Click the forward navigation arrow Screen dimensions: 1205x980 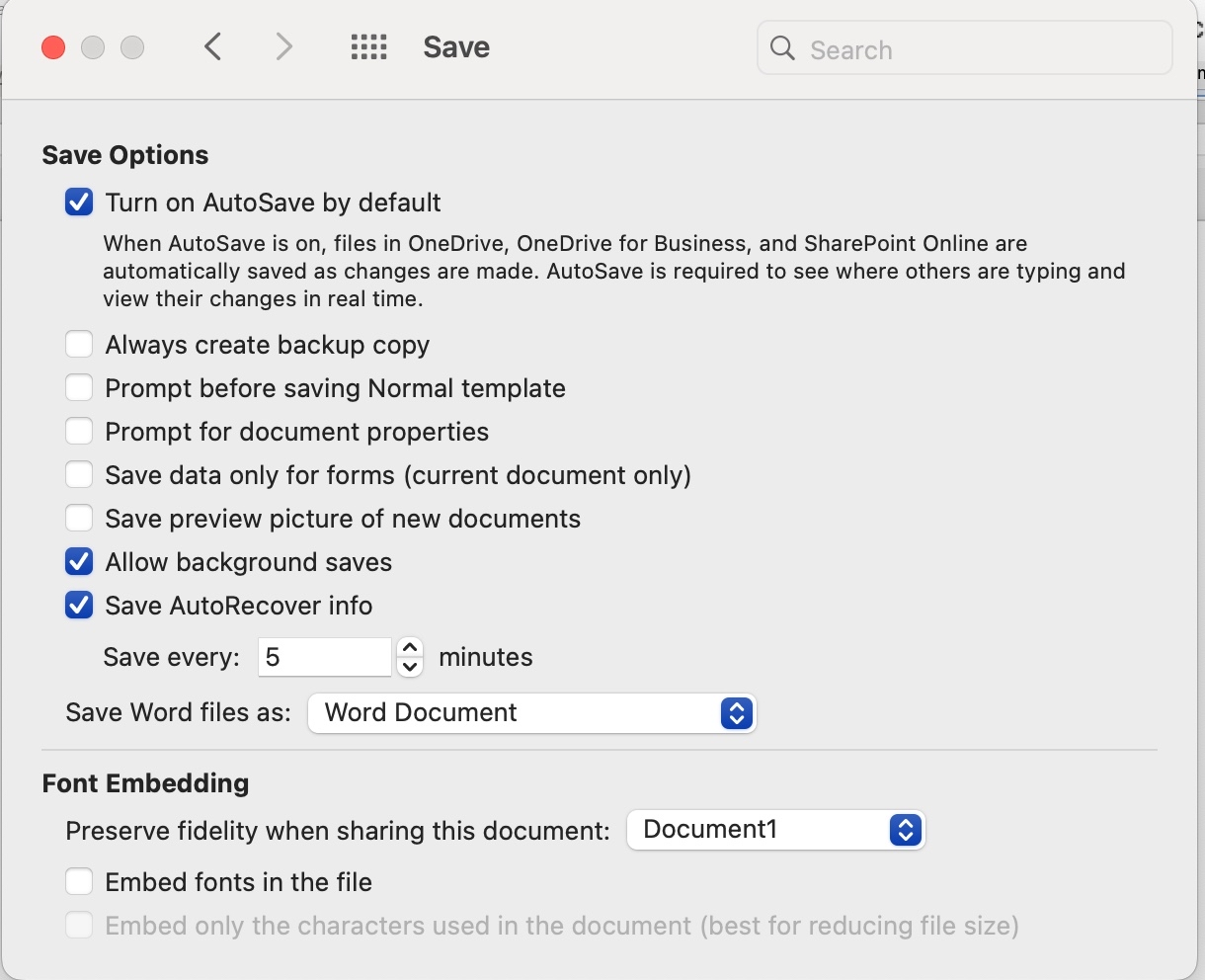click(283, 46)
